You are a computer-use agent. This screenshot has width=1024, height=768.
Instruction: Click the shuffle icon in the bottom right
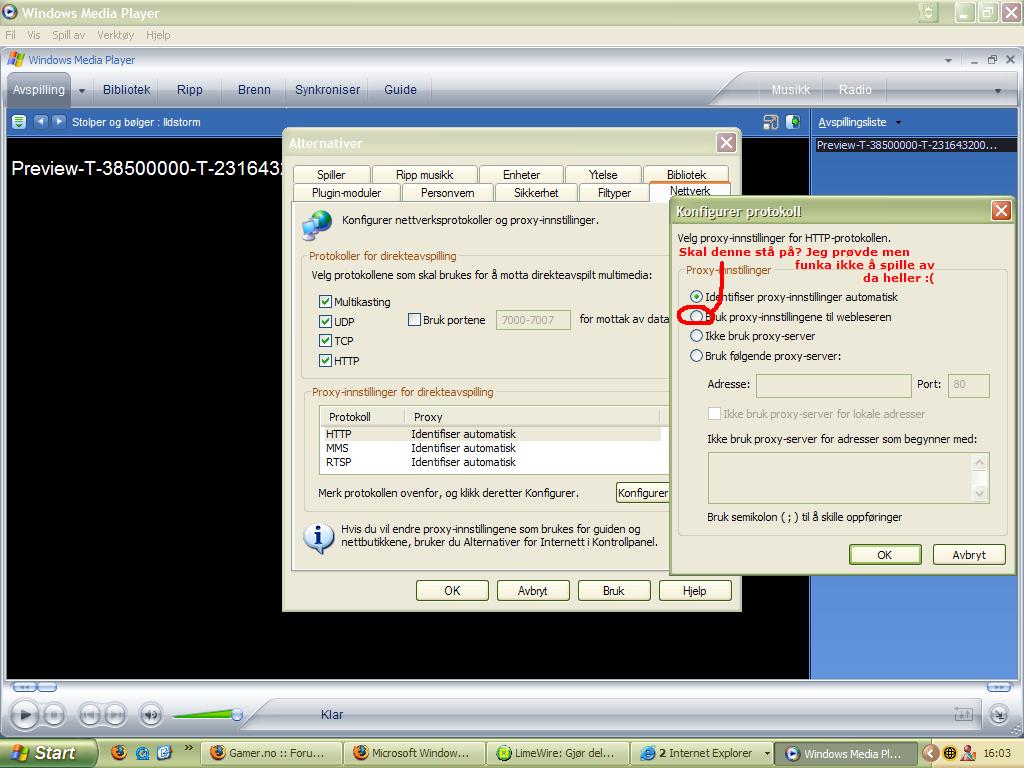(x=963, y=714)
